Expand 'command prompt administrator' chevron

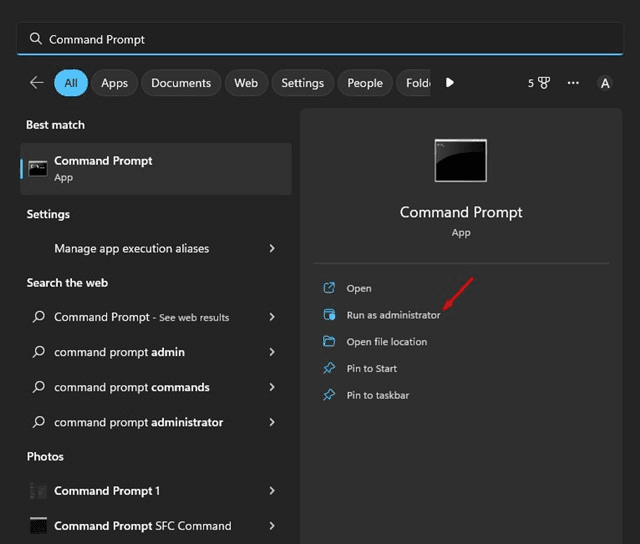(x=272, y=422)
